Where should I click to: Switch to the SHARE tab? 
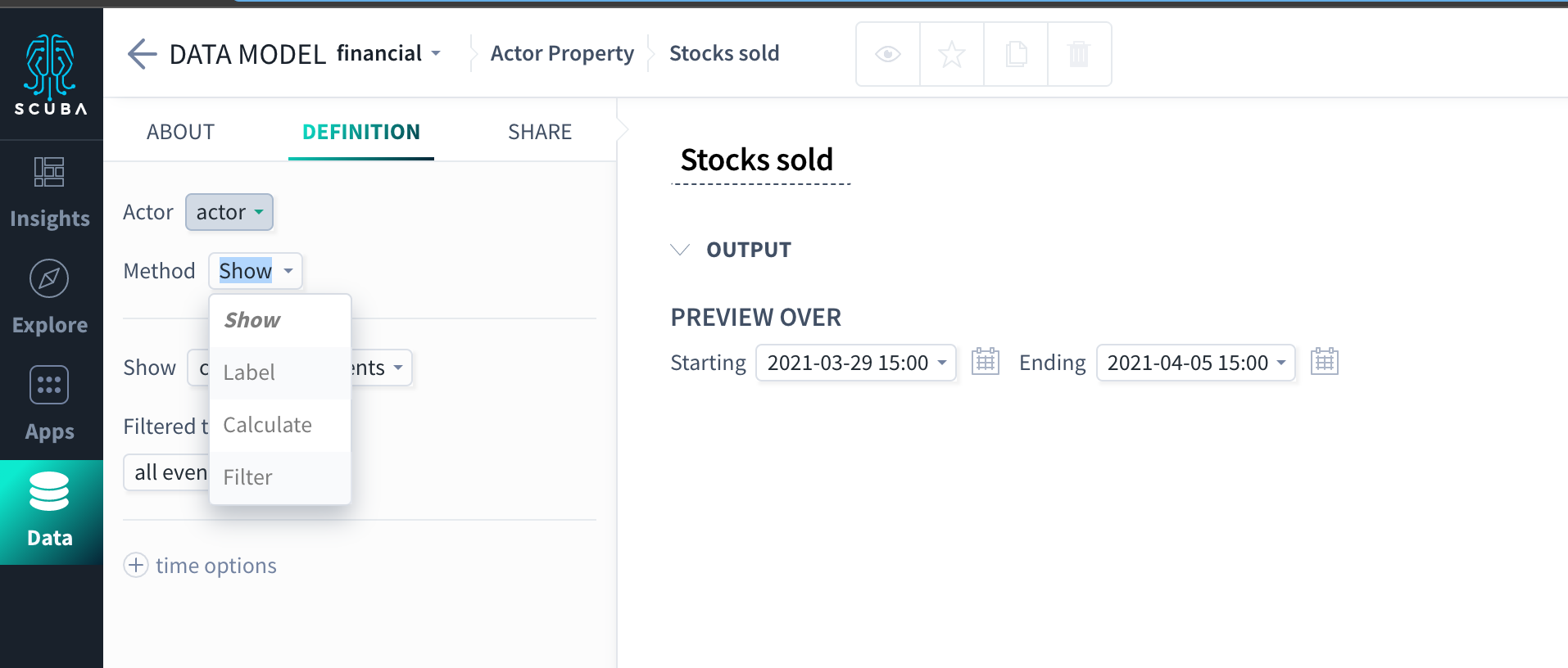[540, 132]
